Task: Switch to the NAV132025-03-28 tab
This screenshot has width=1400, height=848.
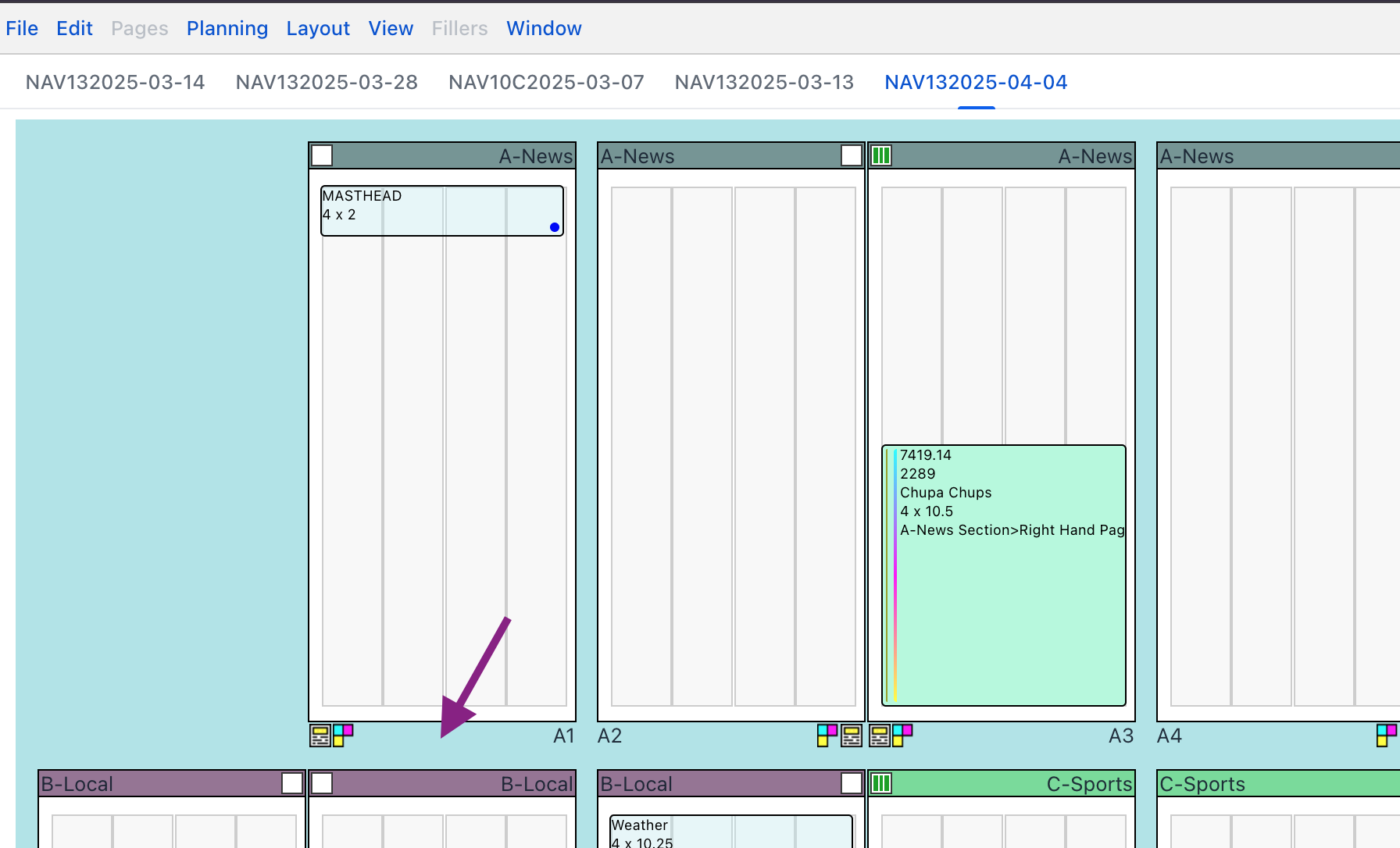Action: coord(327,82)
